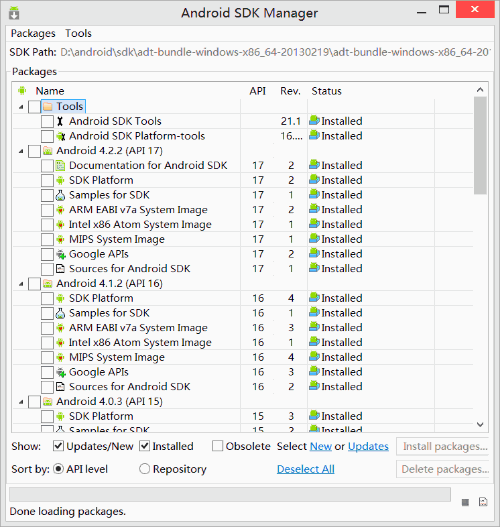Click API 17 ARM EABI v7a image icon
This screenshot has width=500, height=527.
60,210
